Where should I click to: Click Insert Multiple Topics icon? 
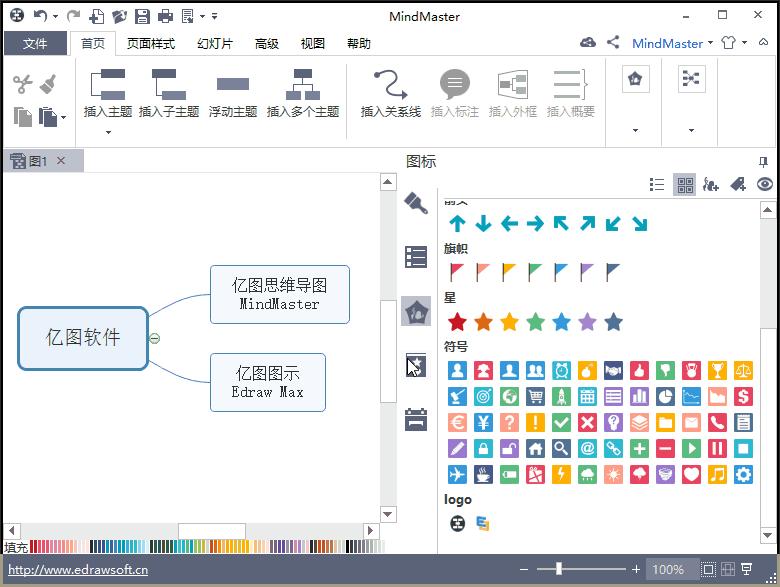tap(302, 84)
